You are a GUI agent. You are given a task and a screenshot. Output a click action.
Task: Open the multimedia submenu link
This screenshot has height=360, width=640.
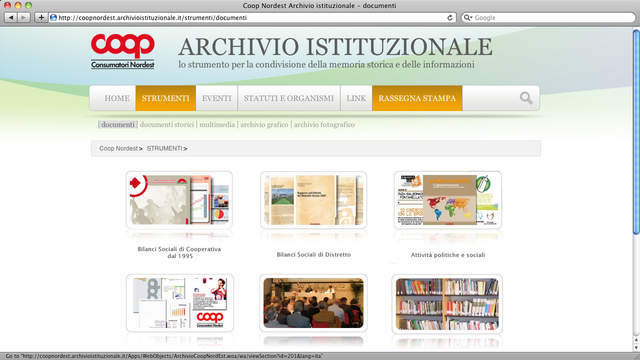point(217,124)
